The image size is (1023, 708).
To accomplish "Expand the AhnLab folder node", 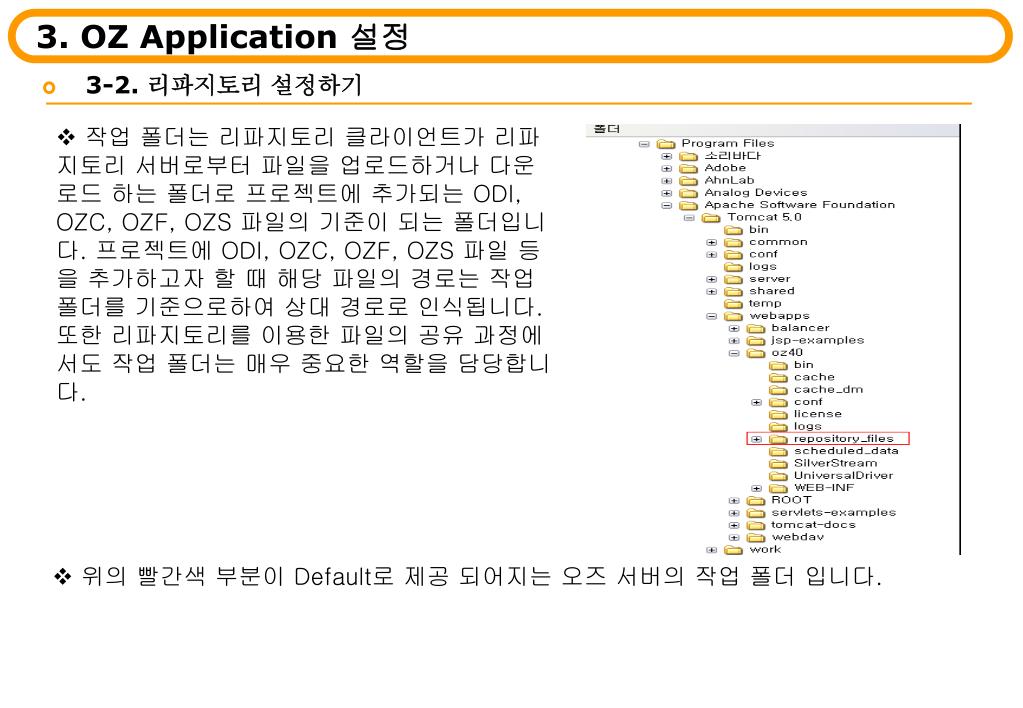I will point(667,181).
